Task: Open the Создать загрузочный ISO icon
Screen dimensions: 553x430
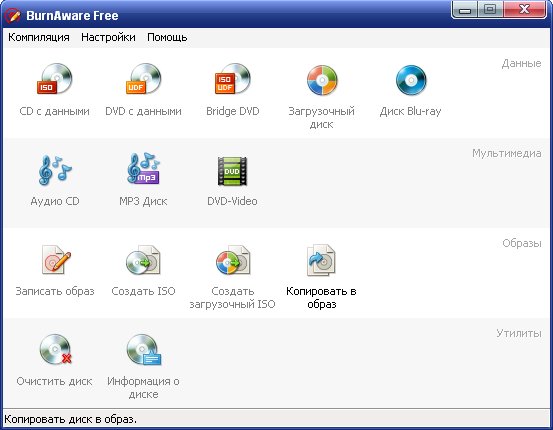Action: click(233, 260)
